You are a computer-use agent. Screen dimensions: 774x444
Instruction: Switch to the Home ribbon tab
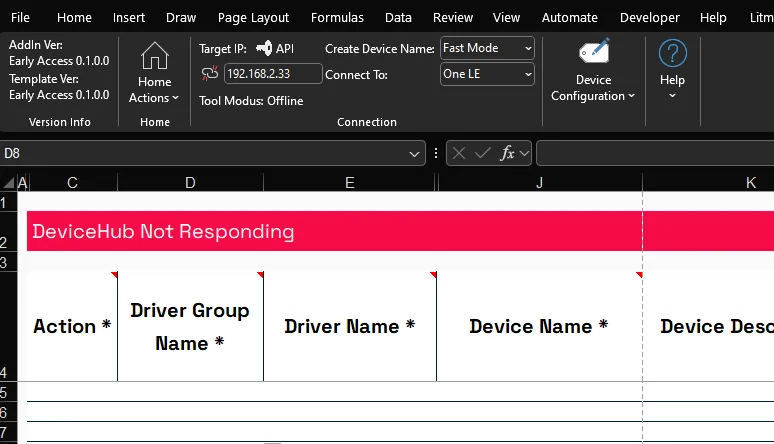click(x=74, y=18)
